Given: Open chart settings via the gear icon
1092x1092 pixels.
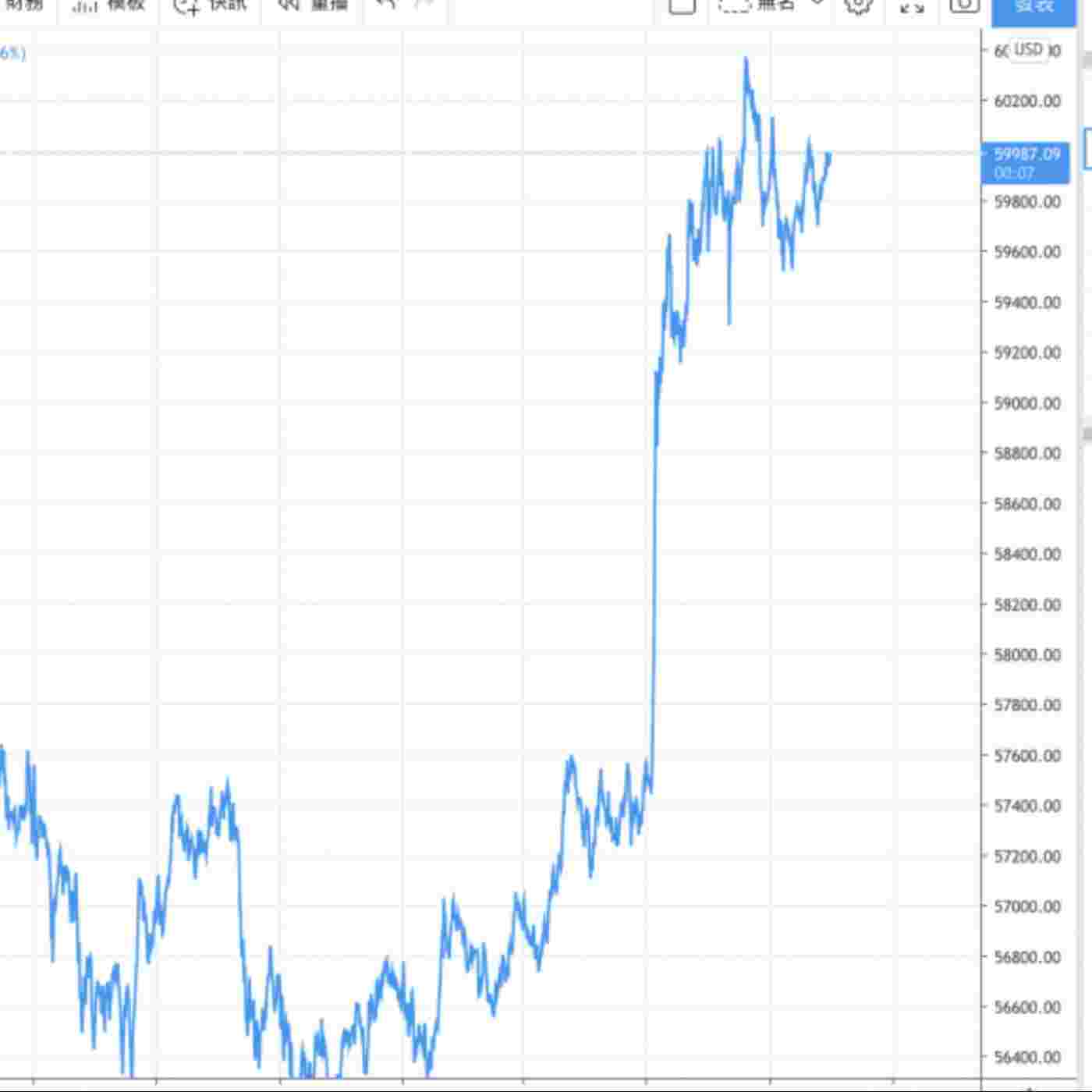Looking at the screenshot, I should 858,6.
